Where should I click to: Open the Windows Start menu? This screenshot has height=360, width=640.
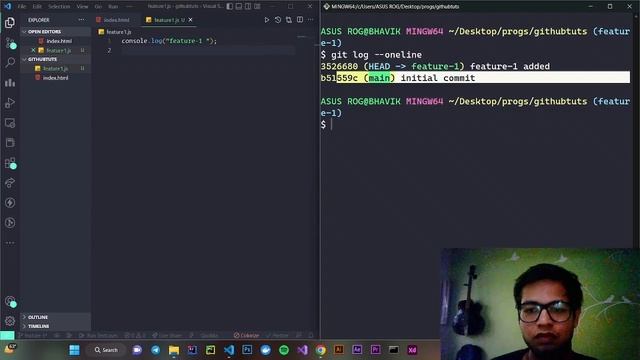pyautogui.click(x=74, y=350)
